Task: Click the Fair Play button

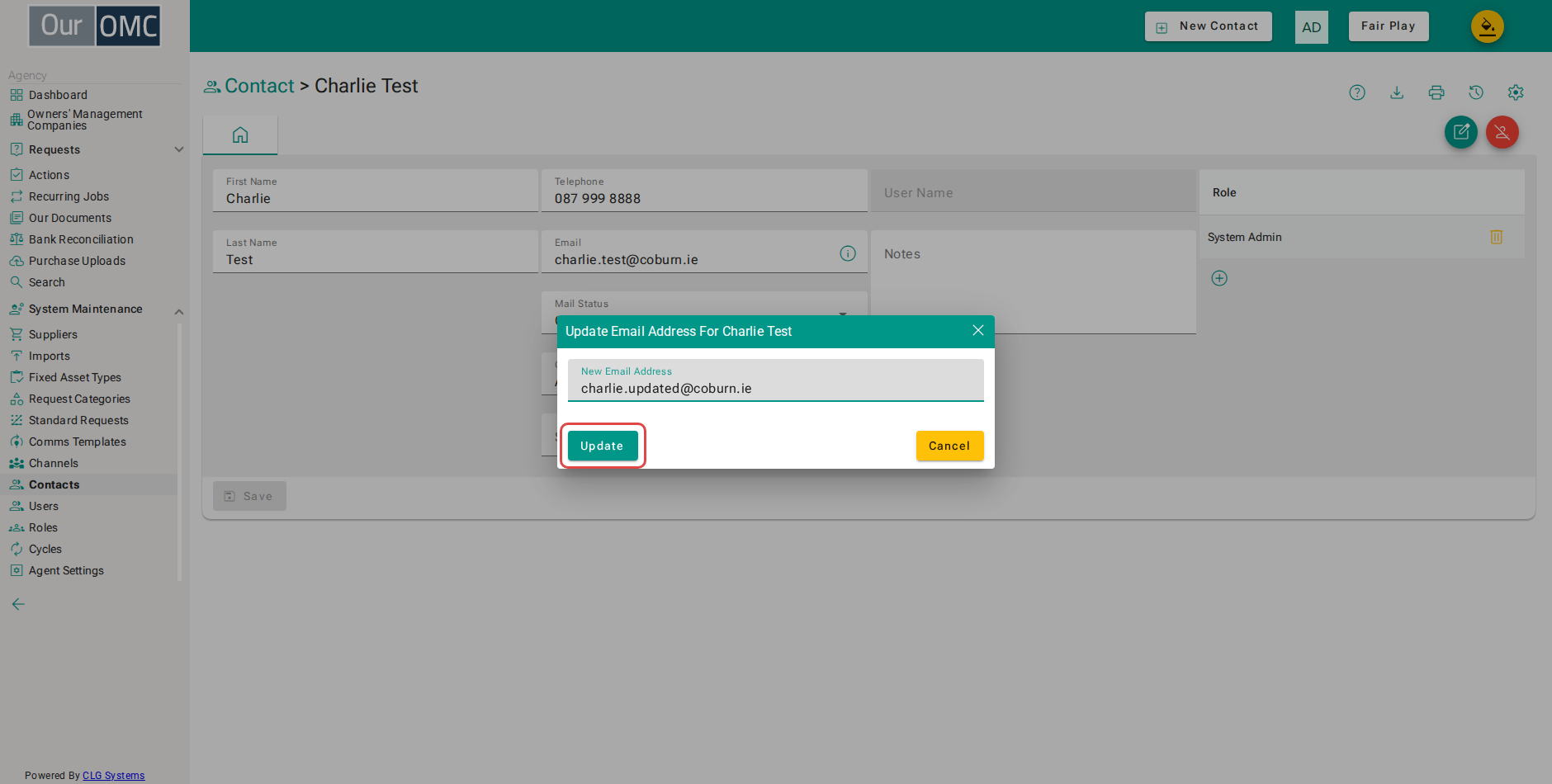Action: pyautogui.click(x=1389, y=26)
